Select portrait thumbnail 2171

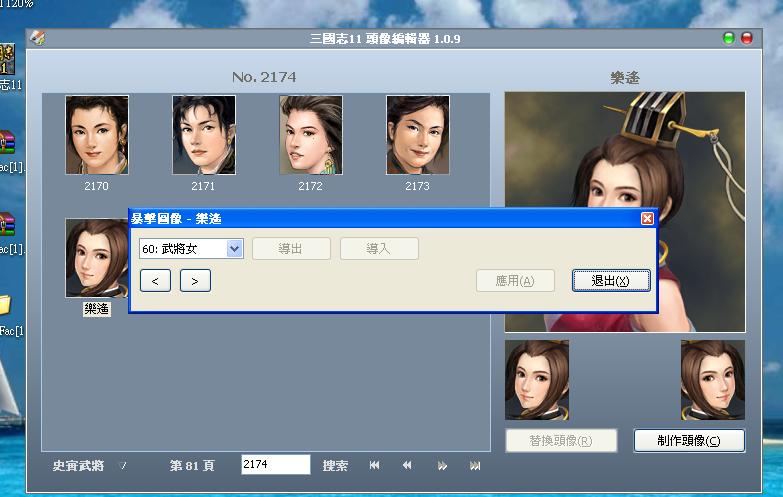[204, 136]
